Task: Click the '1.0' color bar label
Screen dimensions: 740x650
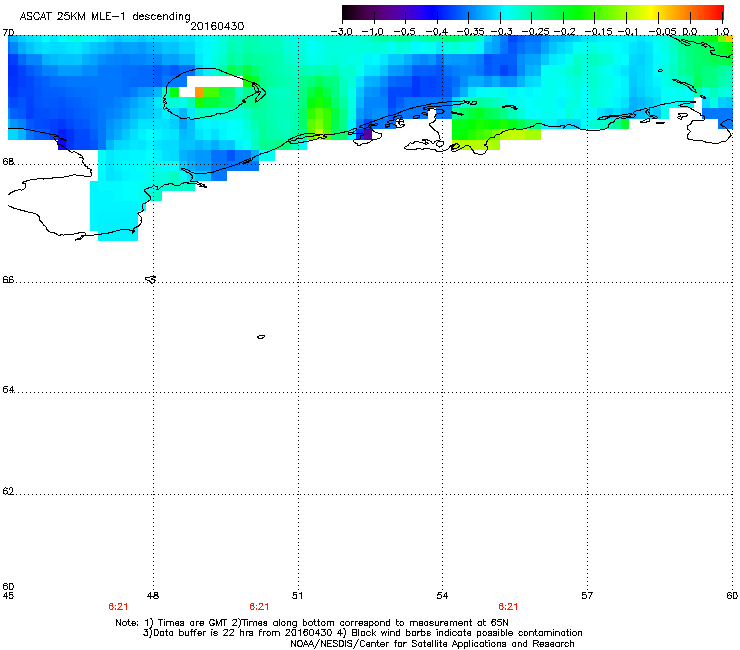Action: click(722, 32)
